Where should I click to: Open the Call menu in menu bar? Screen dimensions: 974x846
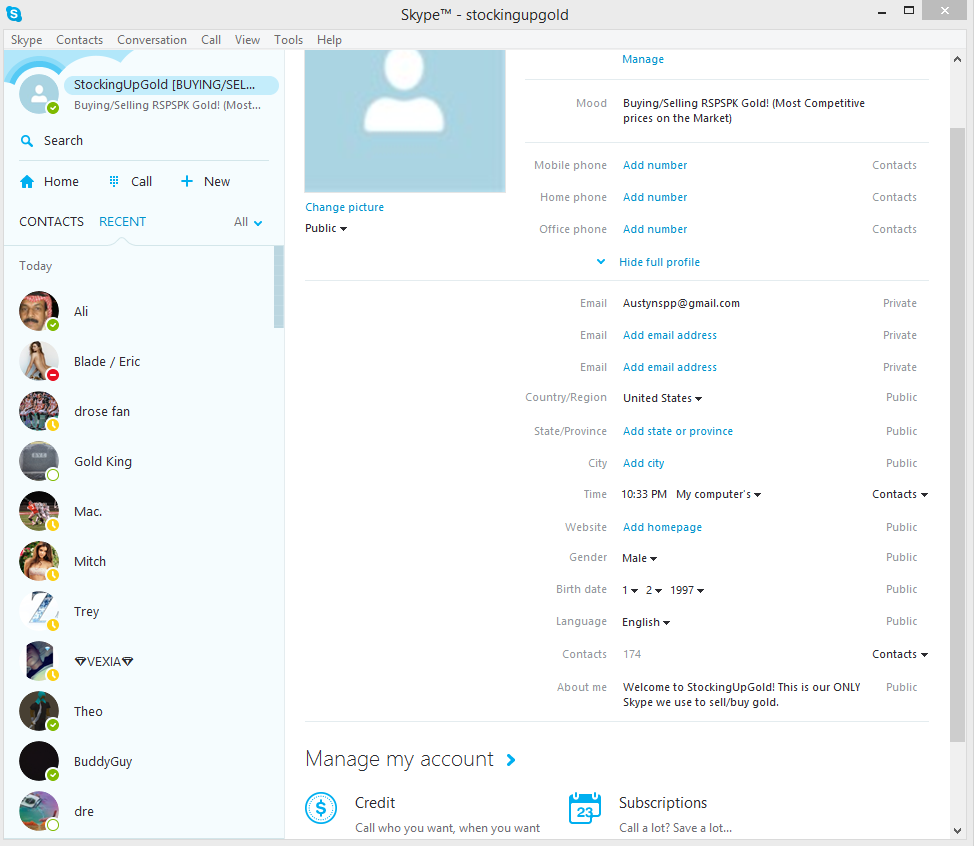coord(211,40)
